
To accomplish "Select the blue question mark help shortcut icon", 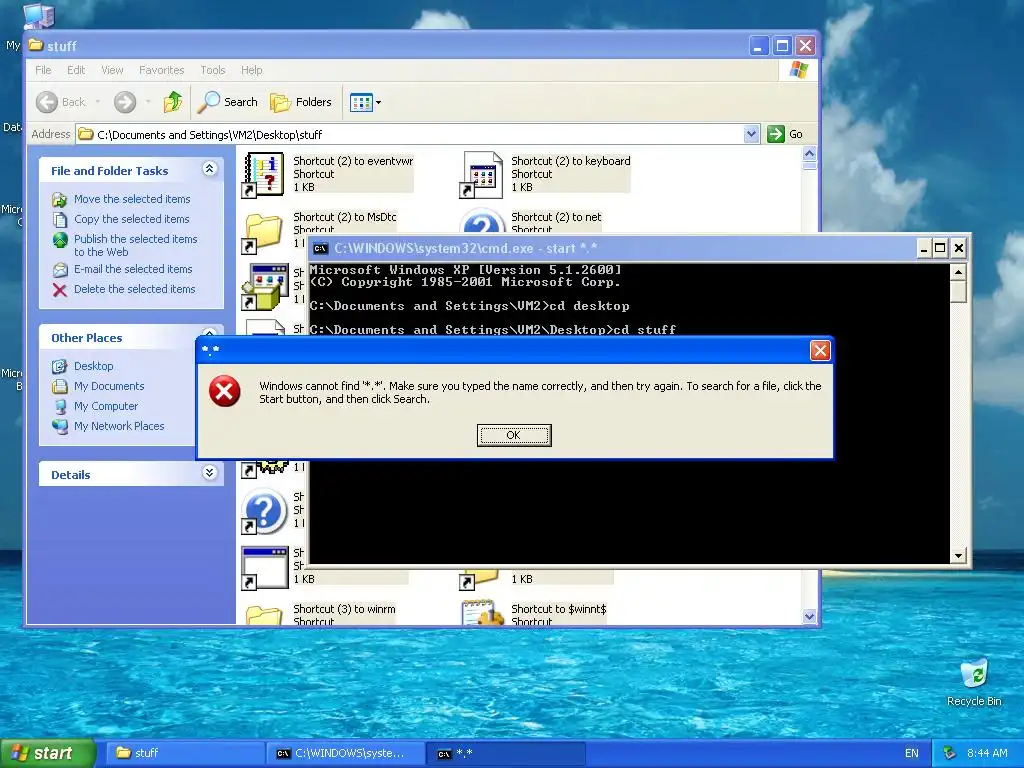I will pos(263,511).
